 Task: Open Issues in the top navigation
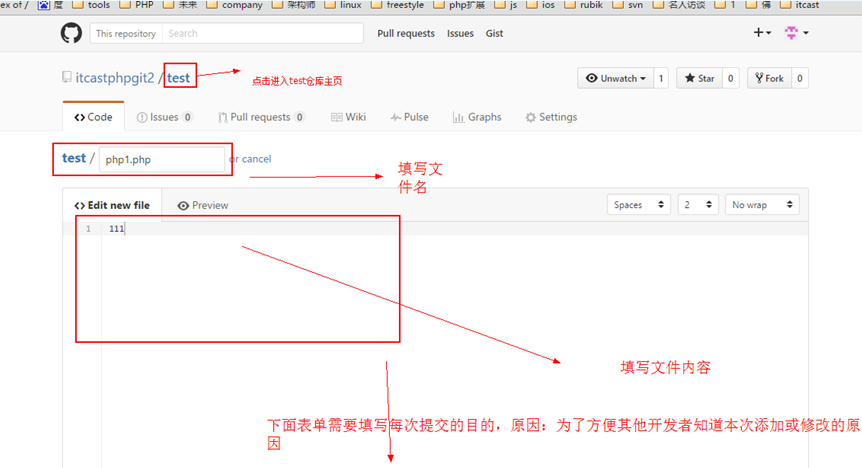pyautogui.click(x=460, y=34)
